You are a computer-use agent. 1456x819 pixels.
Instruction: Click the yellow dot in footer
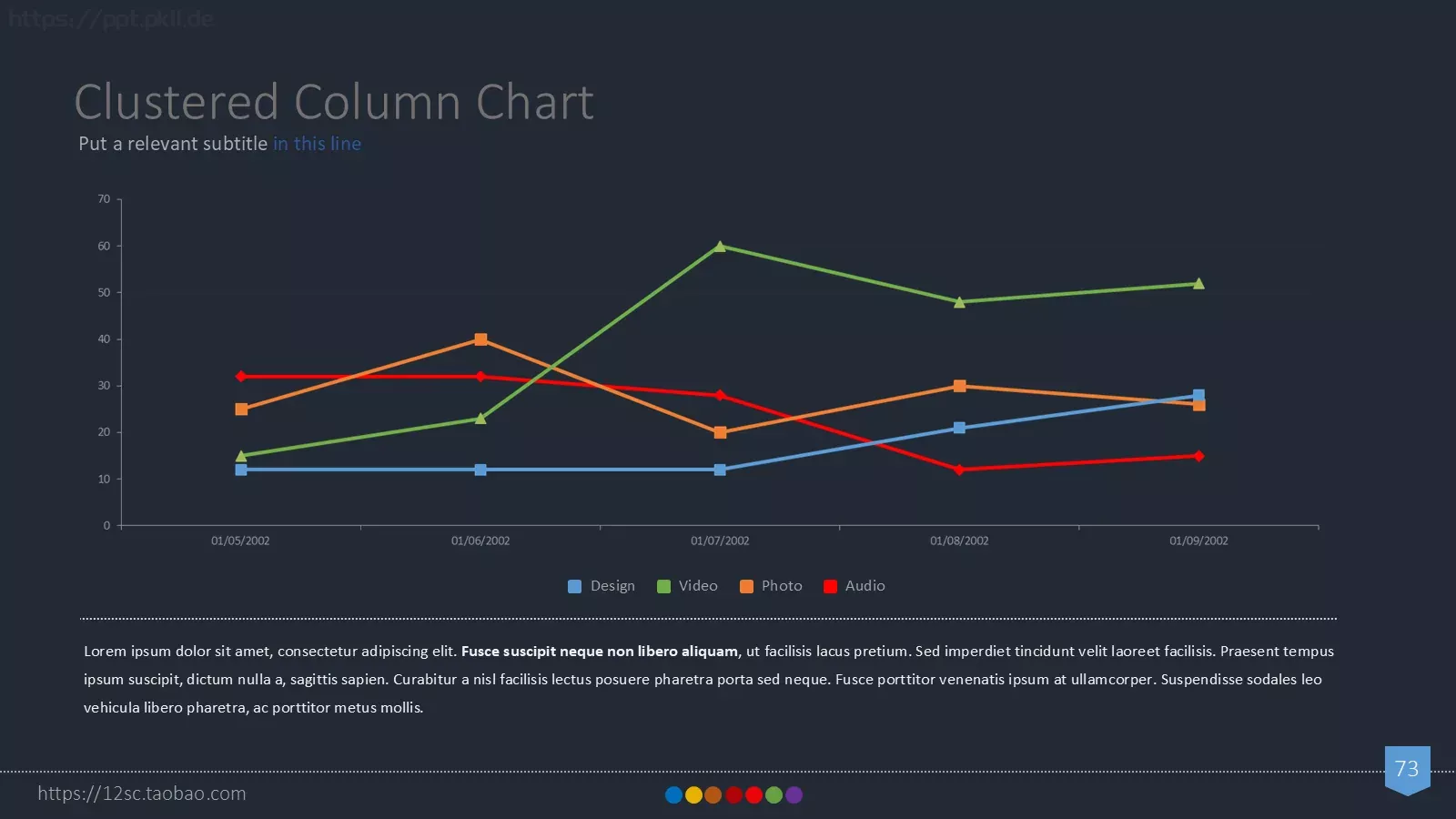pos(693,795)
